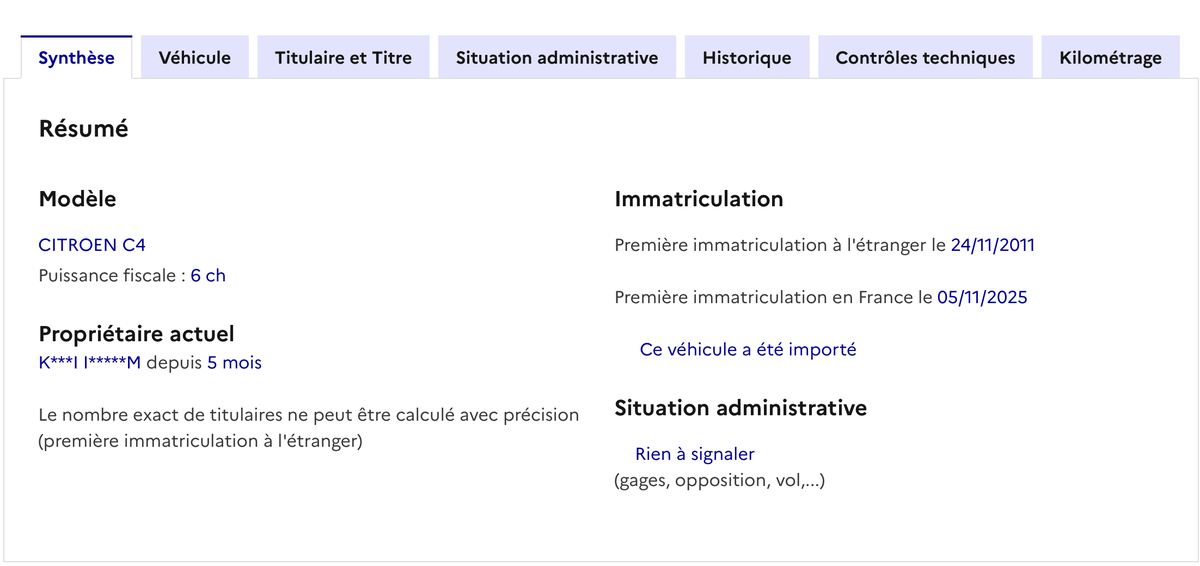This screenshot has width=1200, height=566.
Task: Click the owner name K***I I*****M
Action: [x=90, y=363]
